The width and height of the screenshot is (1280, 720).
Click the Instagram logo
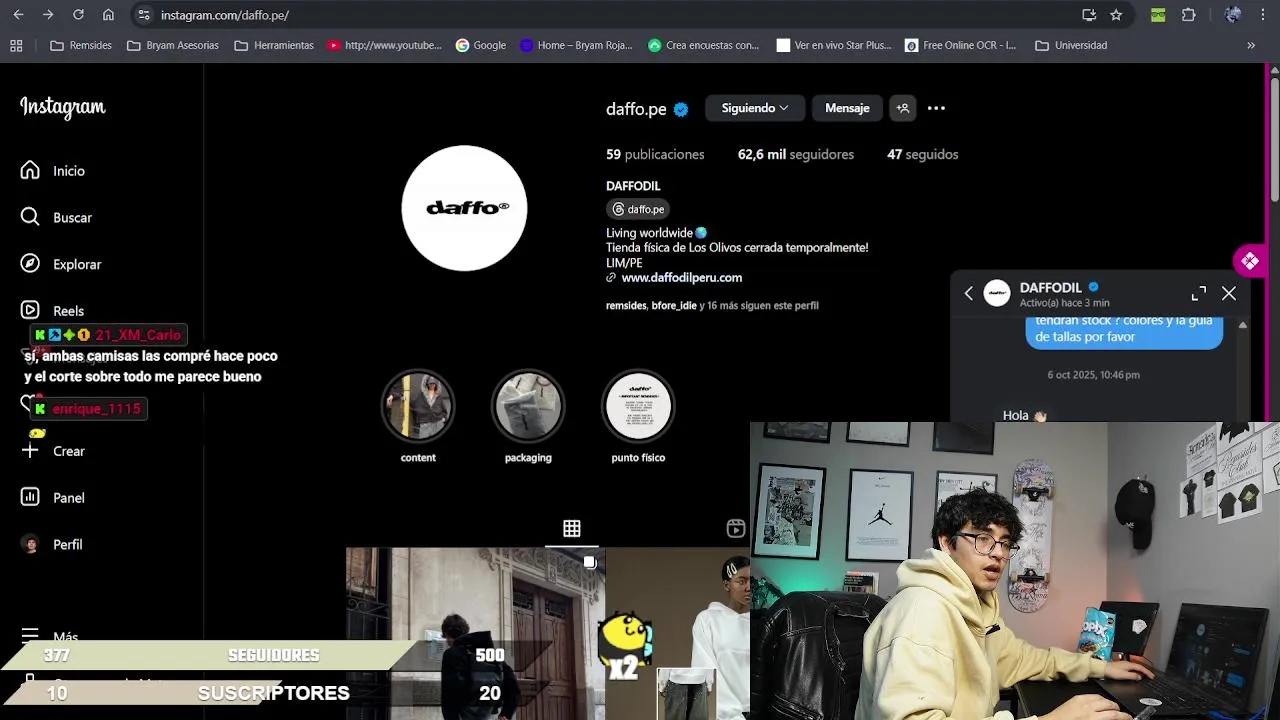click(63, 107)
